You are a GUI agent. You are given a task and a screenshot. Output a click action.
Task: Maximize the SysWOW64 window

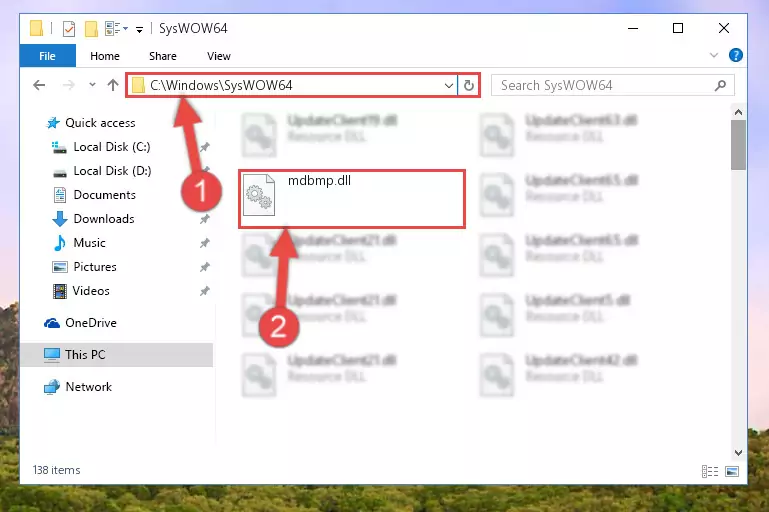click(x=678, y=28)
